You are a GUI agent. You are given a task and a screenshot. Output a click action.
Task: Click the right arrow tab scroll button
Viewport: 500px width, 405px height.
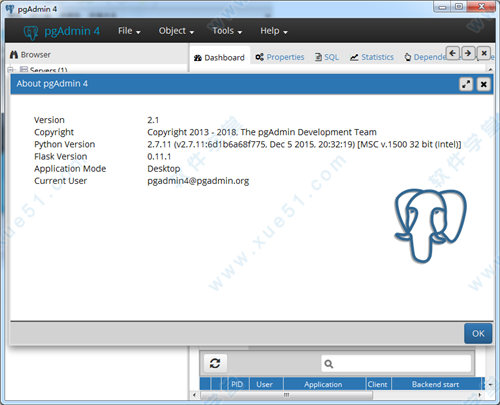coord(468,53)
